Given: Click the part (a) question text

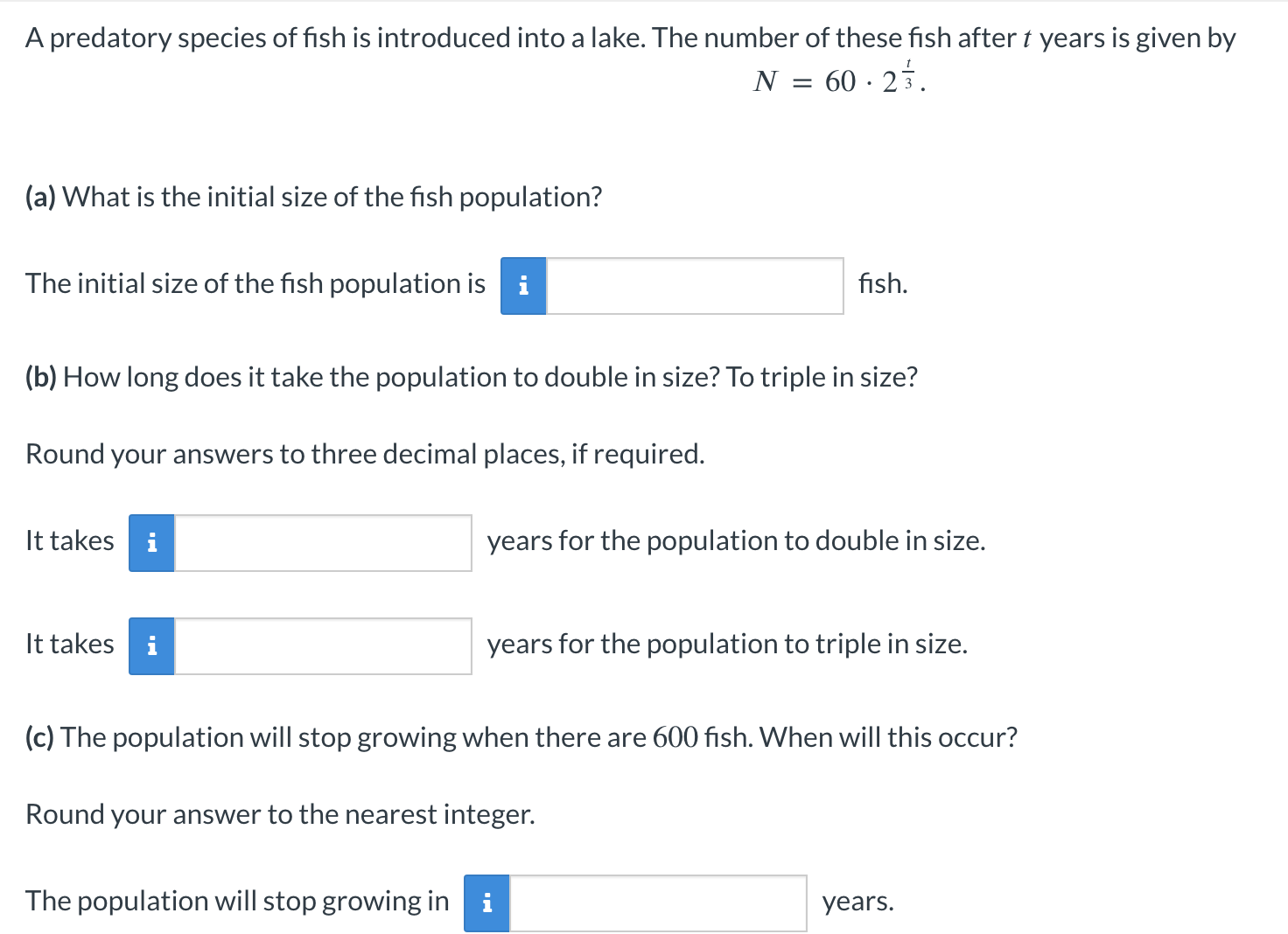Looking at the screenshot, I should 314,197.
